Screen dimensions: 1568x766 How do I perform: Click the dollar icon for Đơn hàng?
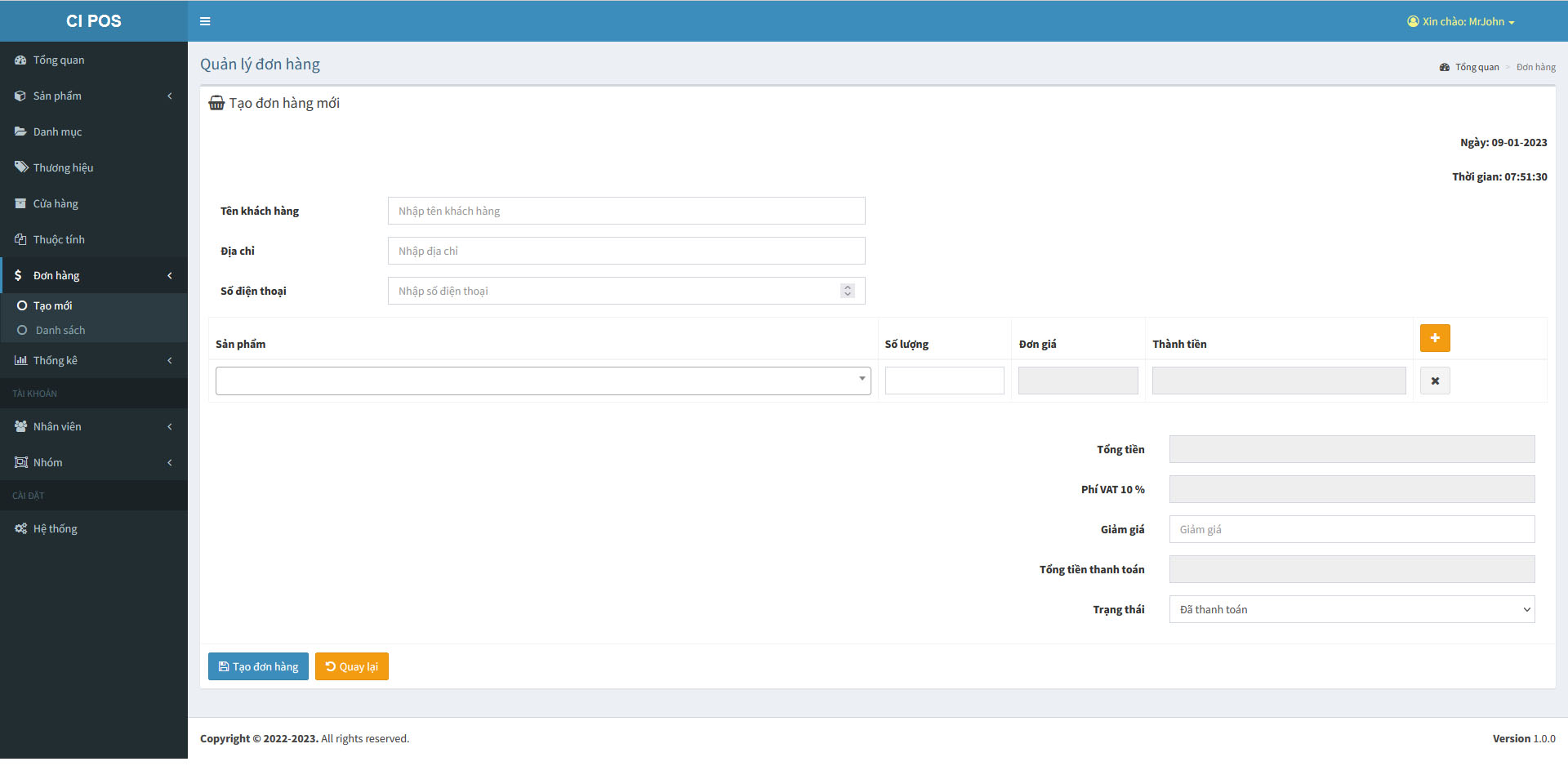point(20,275)
